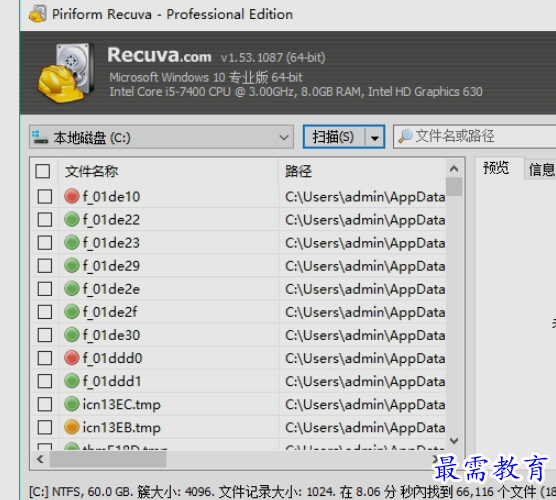This screenshot has width=556, height=500.
Task: Sort by 文件名称 column header
Action: click(x=169, y=171)
